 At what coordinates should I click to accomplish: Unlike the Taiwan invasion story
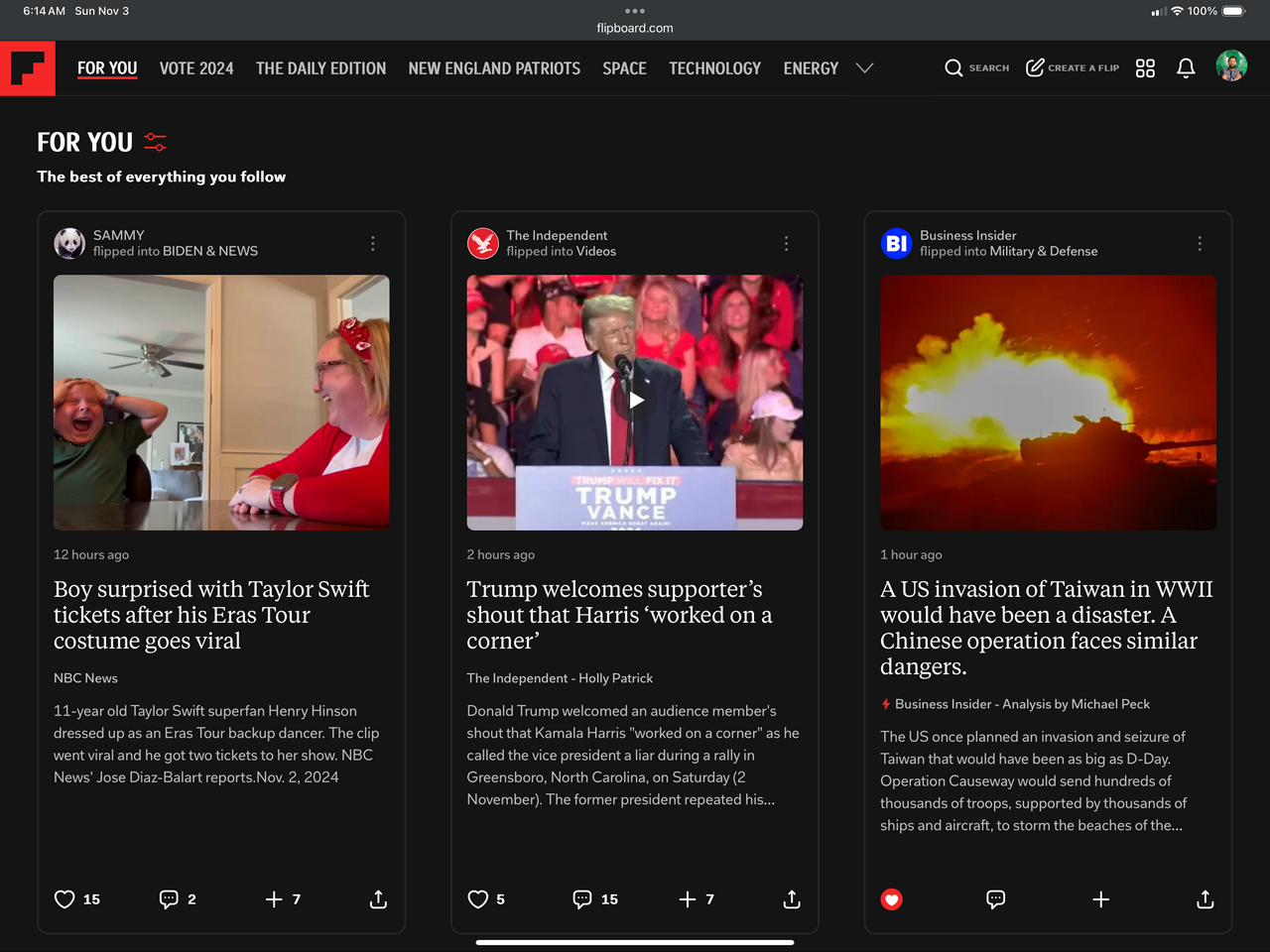pyautogui.click(x=892, y=899)
